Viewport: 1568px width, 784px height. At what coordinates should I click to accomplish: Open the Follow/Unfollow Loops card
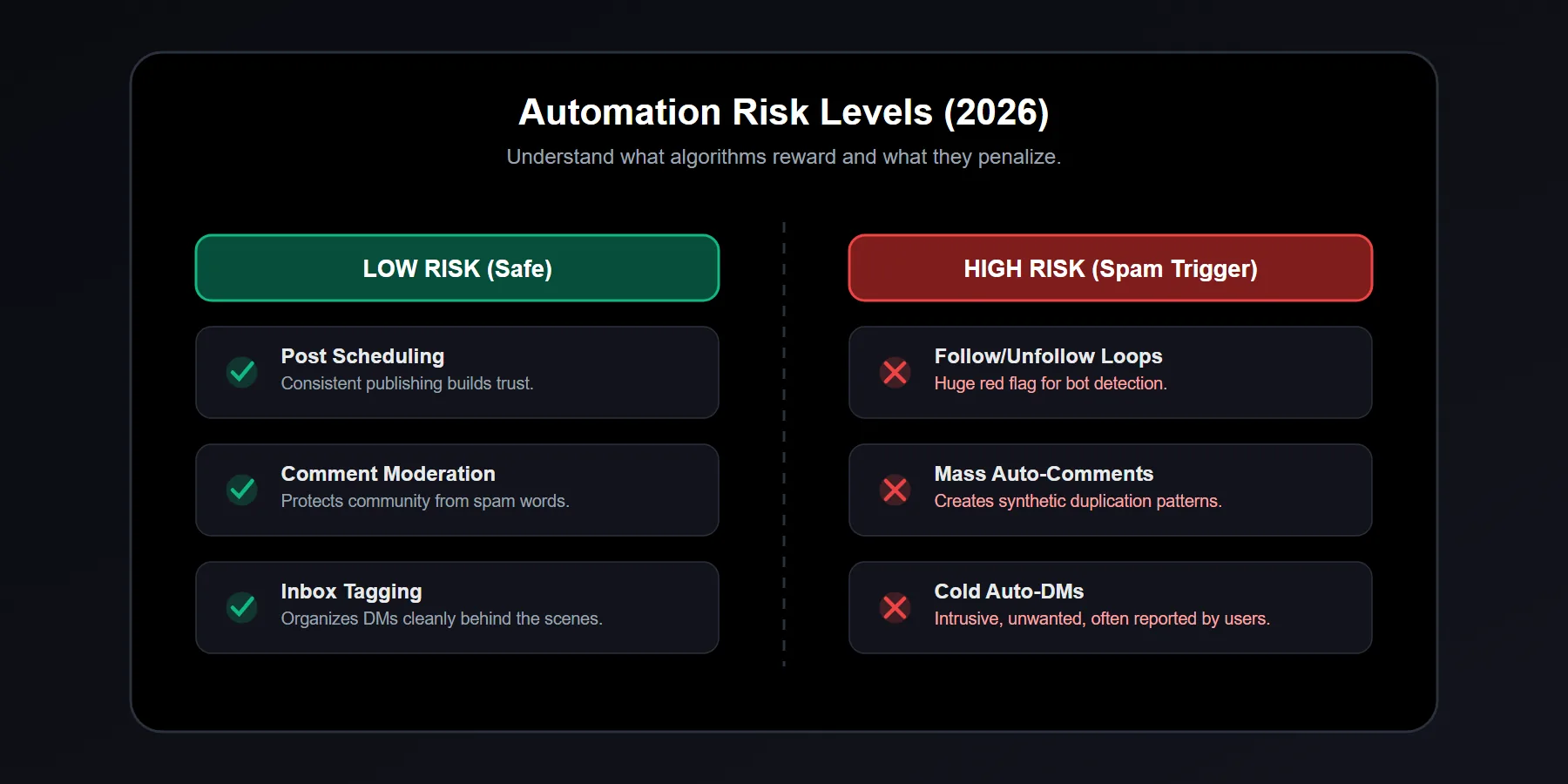[1110, 372]
